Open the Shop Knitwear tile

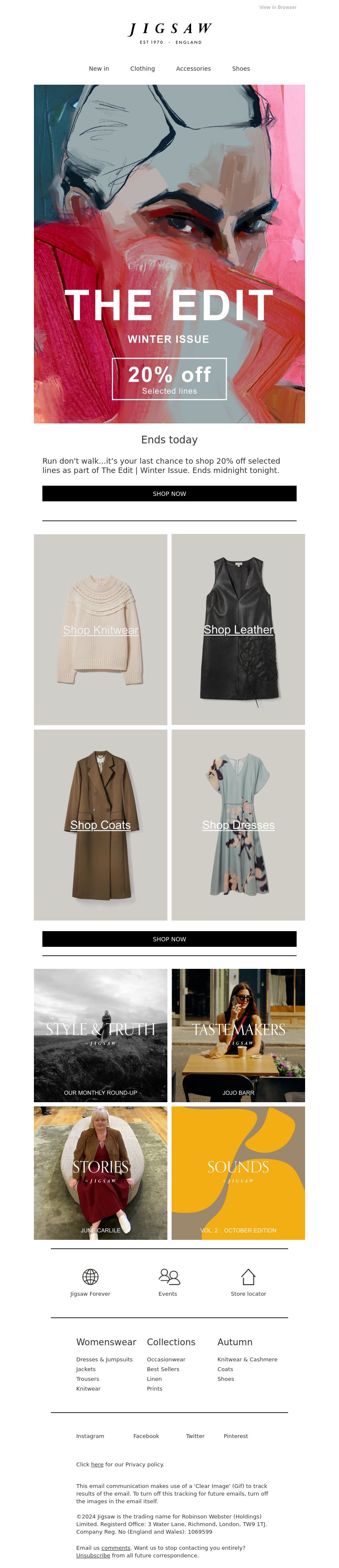pyautogui.click(x=100, y=629)
